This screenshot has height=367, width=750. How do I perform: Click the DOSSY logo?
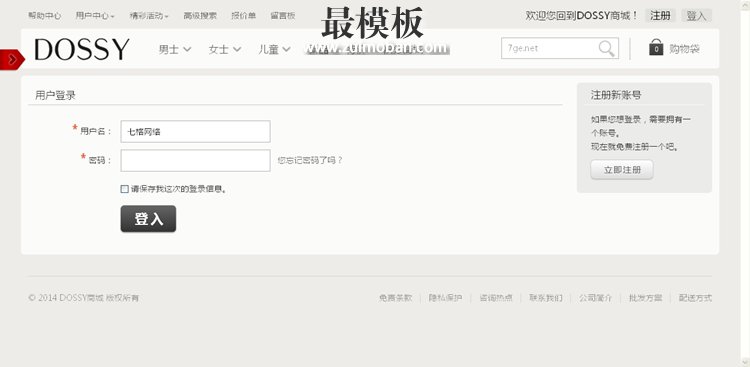click(82, 49)
